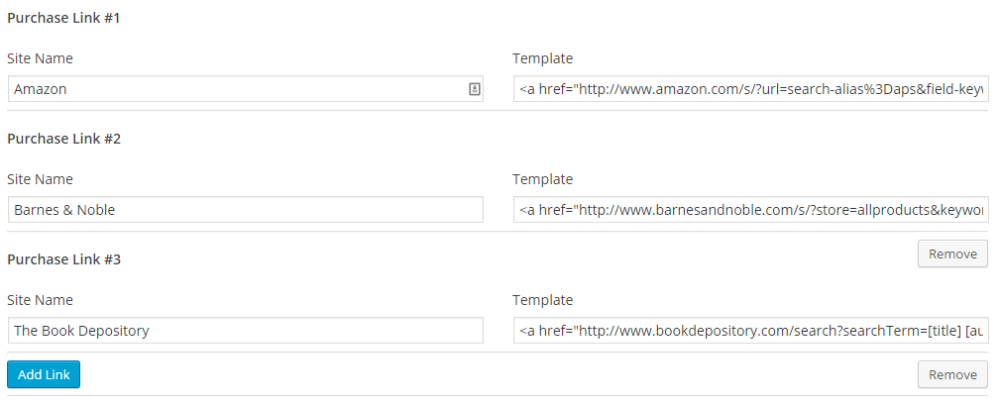
Task: Click the autofill contact icon in the Amazon field
Action: pos(474,89)
